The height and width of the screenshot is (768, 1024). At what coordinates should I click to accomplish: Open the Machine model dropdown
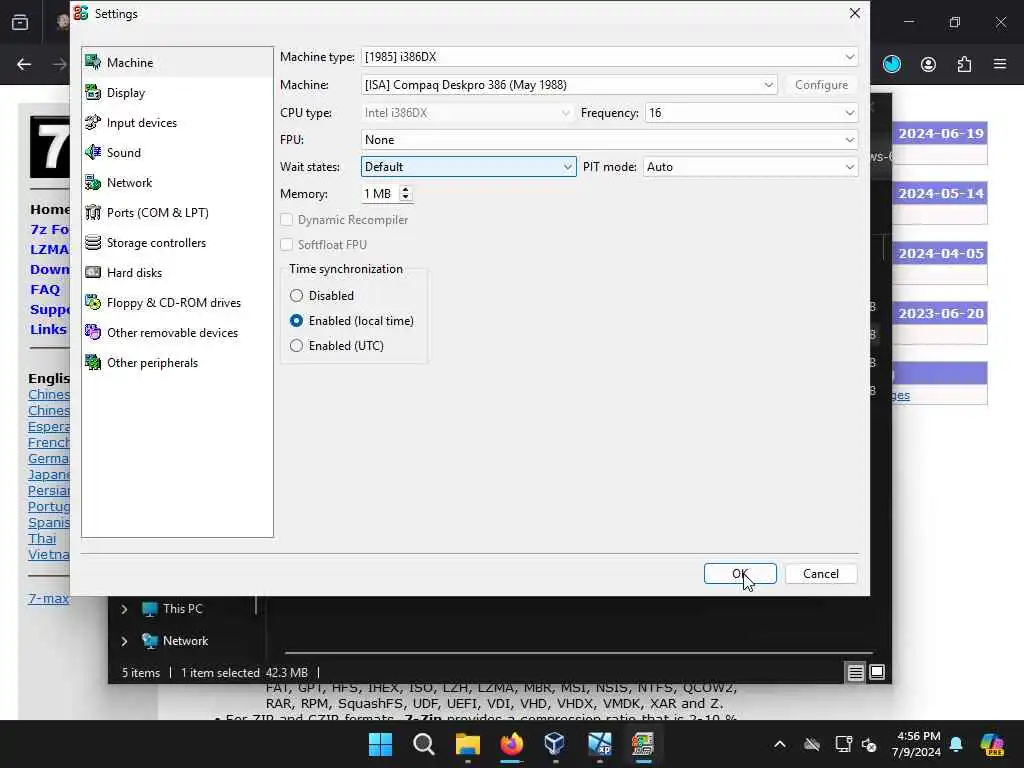click(569, 85)
